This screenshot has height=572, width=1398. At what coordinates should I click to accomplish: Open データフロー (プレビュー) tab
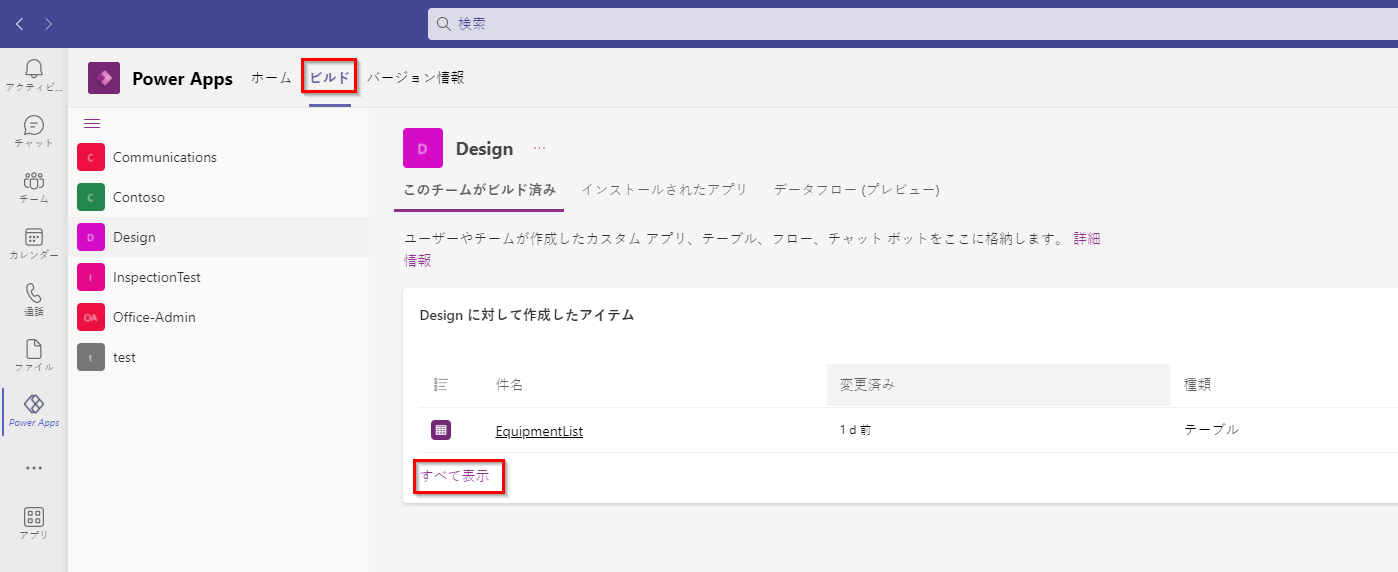(857, 190)
